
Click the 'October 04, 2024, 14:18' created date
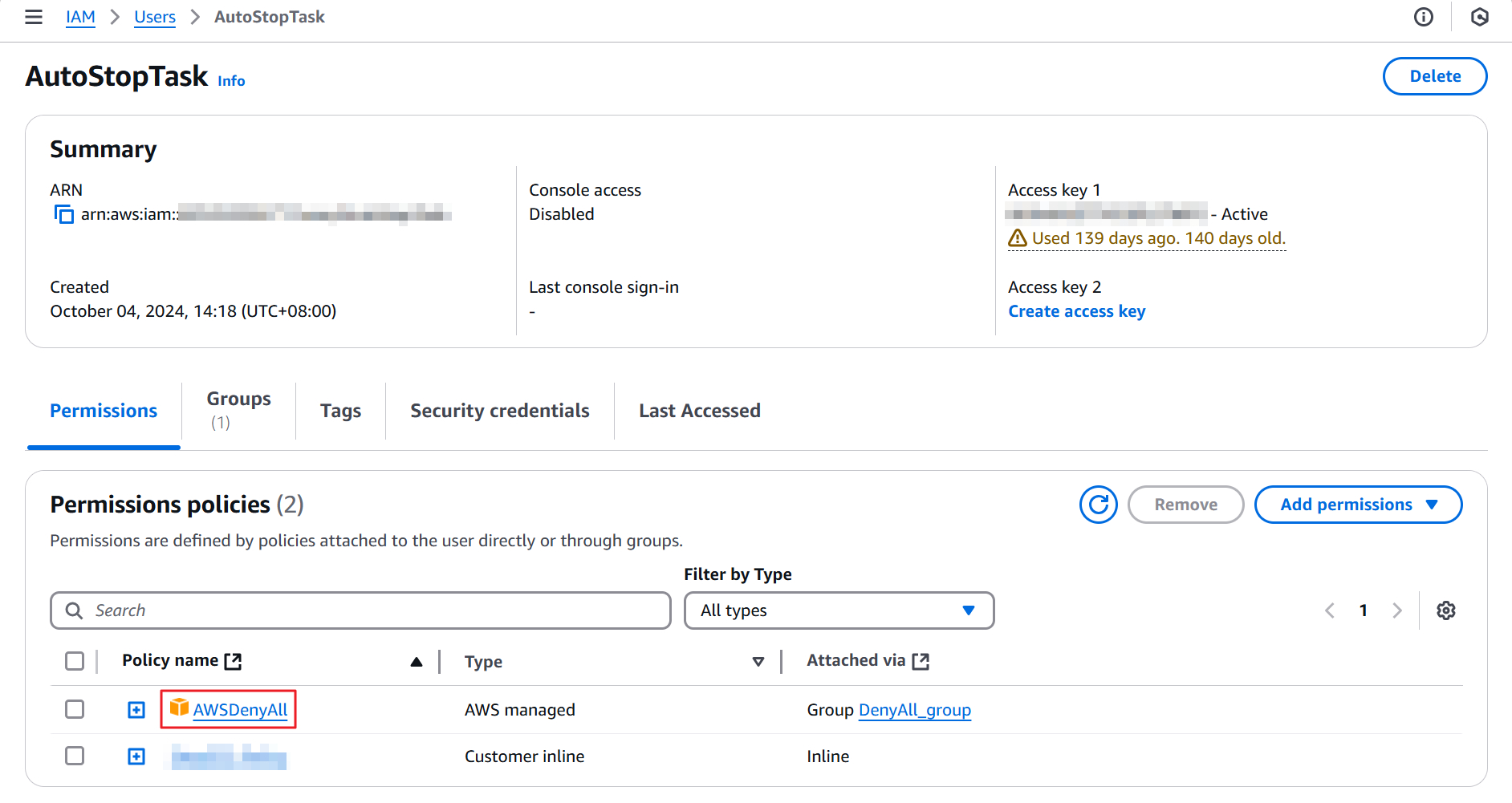click(193, 311)
